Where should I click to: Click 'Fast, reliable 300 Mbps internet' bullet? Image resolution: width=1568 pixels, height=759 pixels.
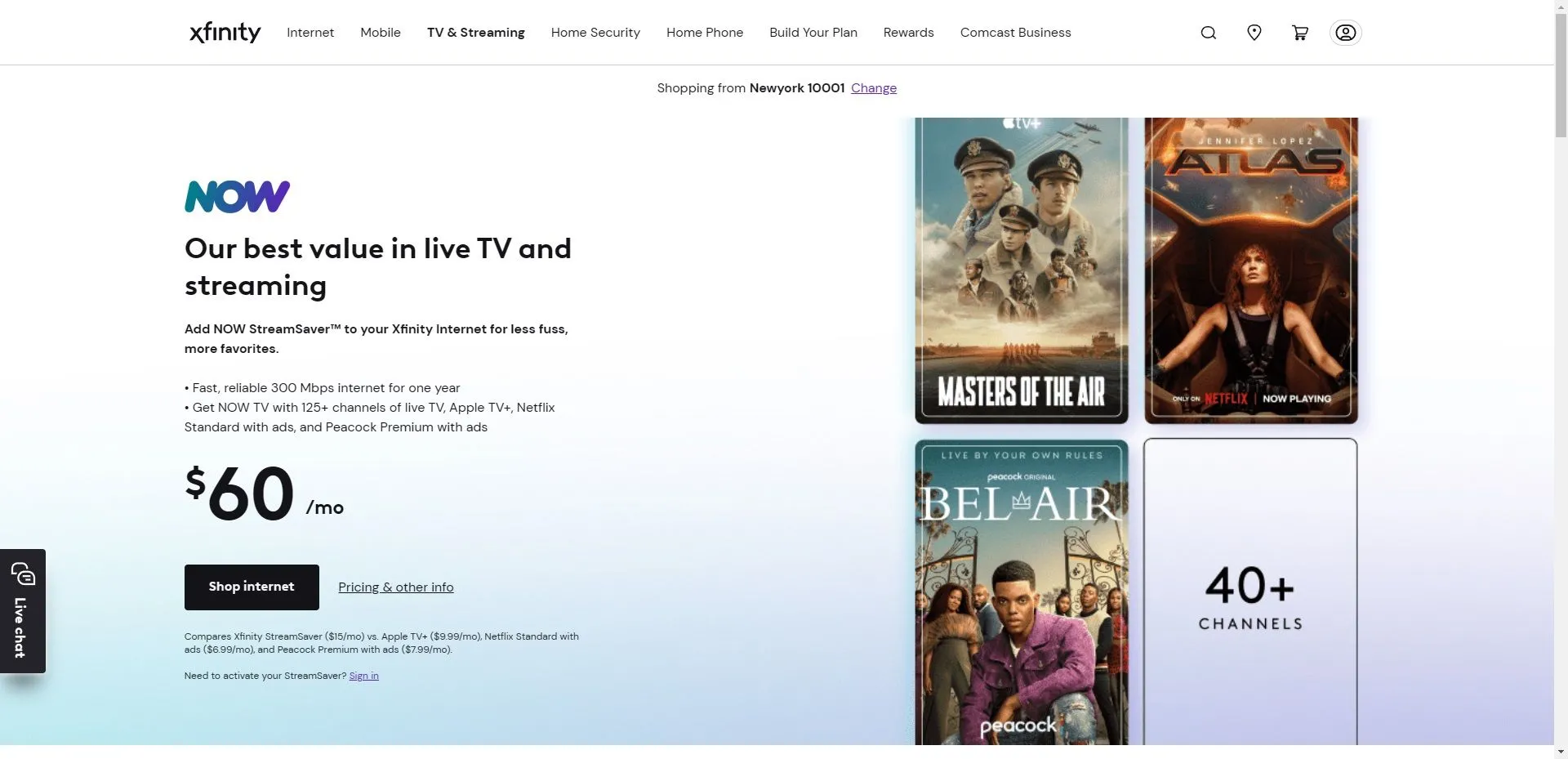[323, 388]
